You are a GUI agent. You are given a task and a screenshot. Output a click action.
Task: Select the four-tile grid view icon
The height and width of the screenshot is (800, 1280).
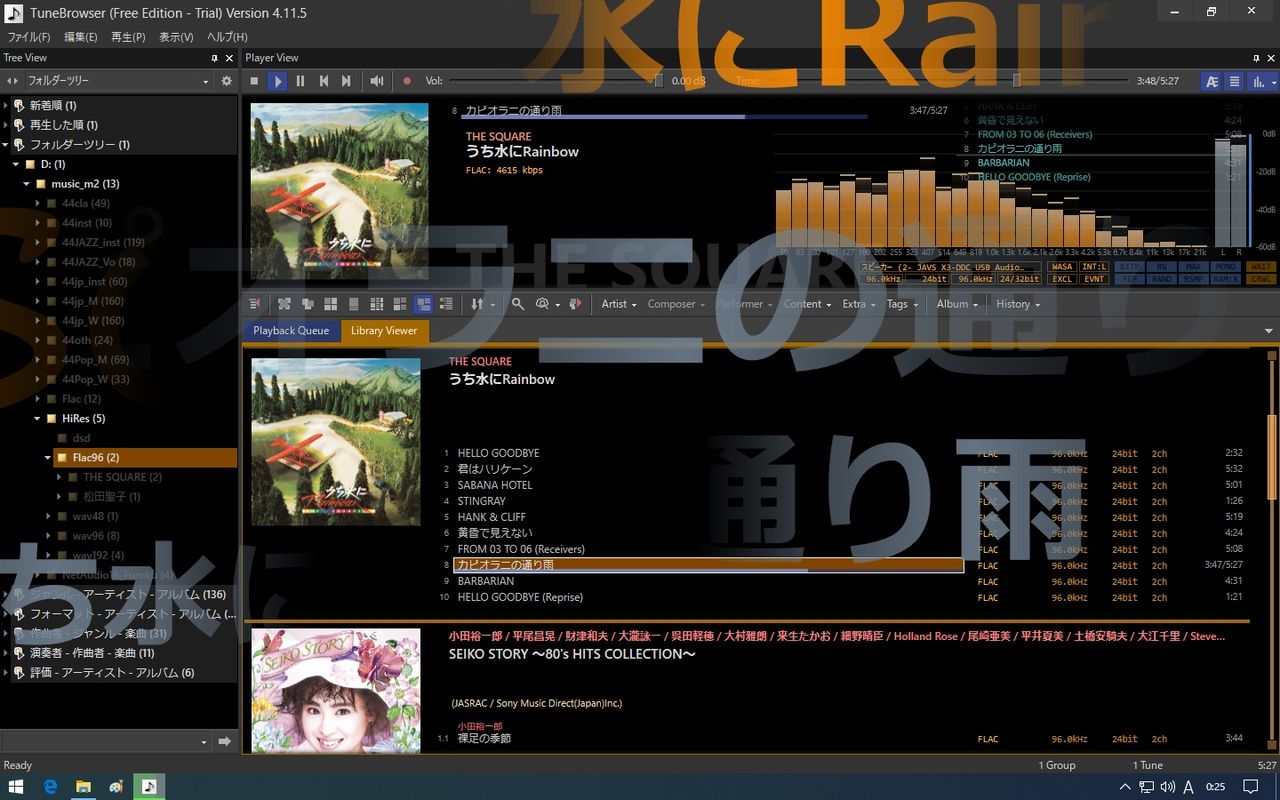pos(330,304)
